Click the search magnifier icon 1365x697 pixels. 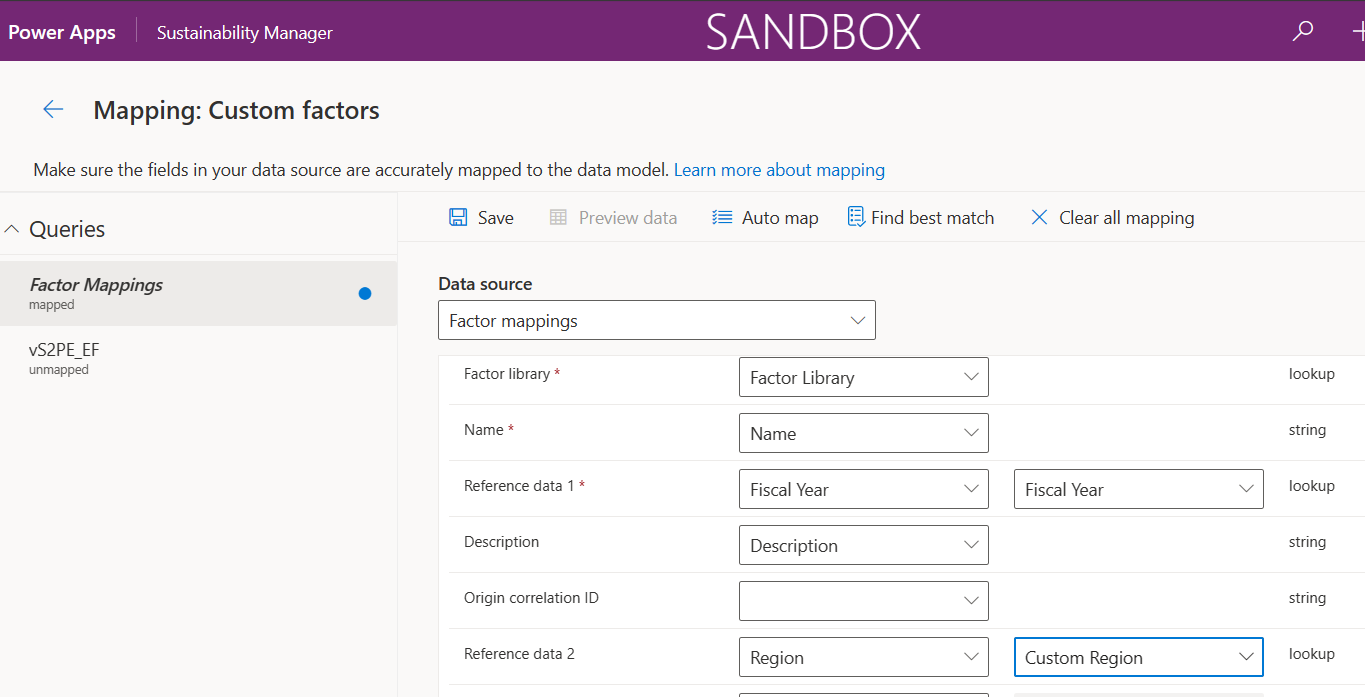(1303, 31)
